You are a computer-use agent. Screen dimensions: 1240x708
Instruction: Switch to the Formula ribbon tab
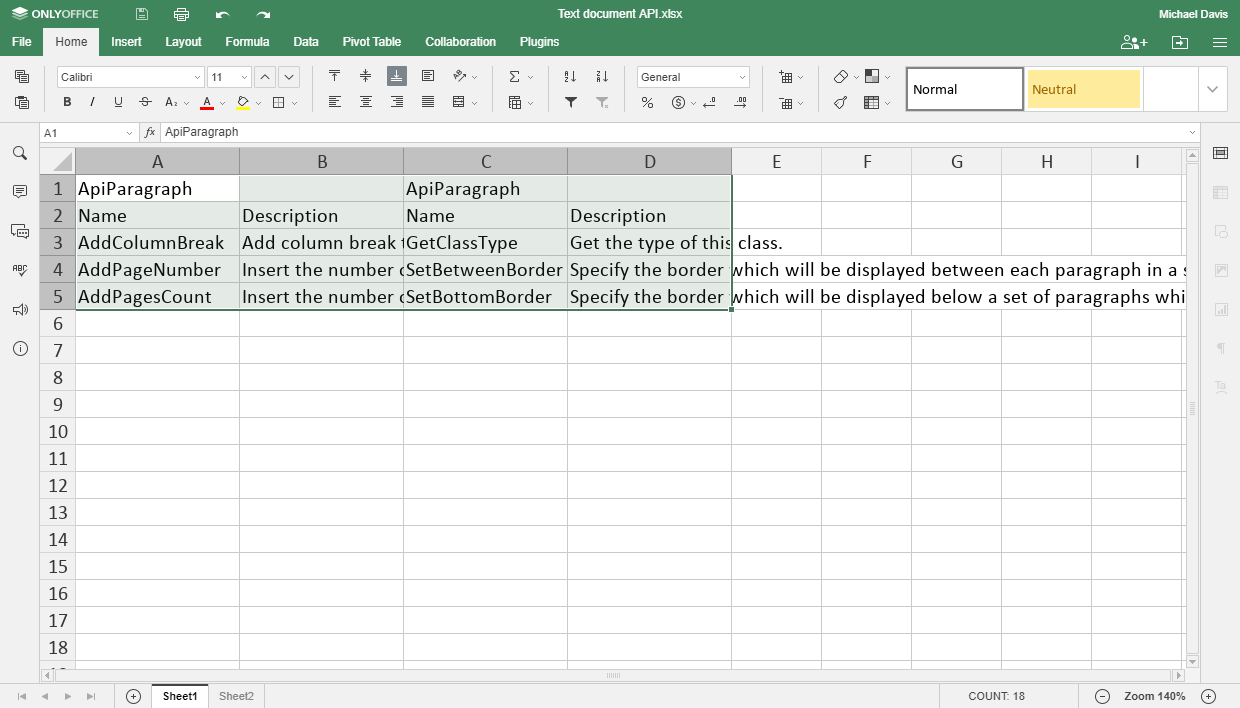247,42
